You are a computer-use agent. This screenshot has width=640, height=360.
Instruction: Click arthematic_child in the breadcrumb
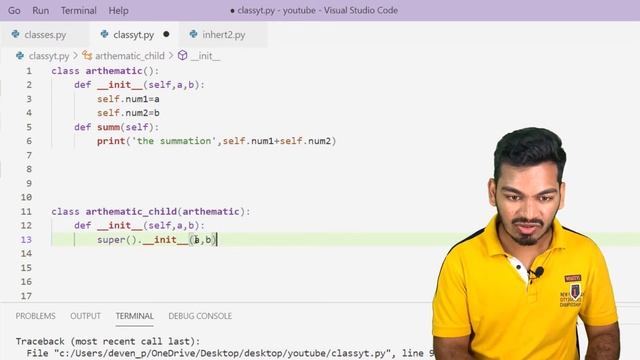(x=129, y=56)
